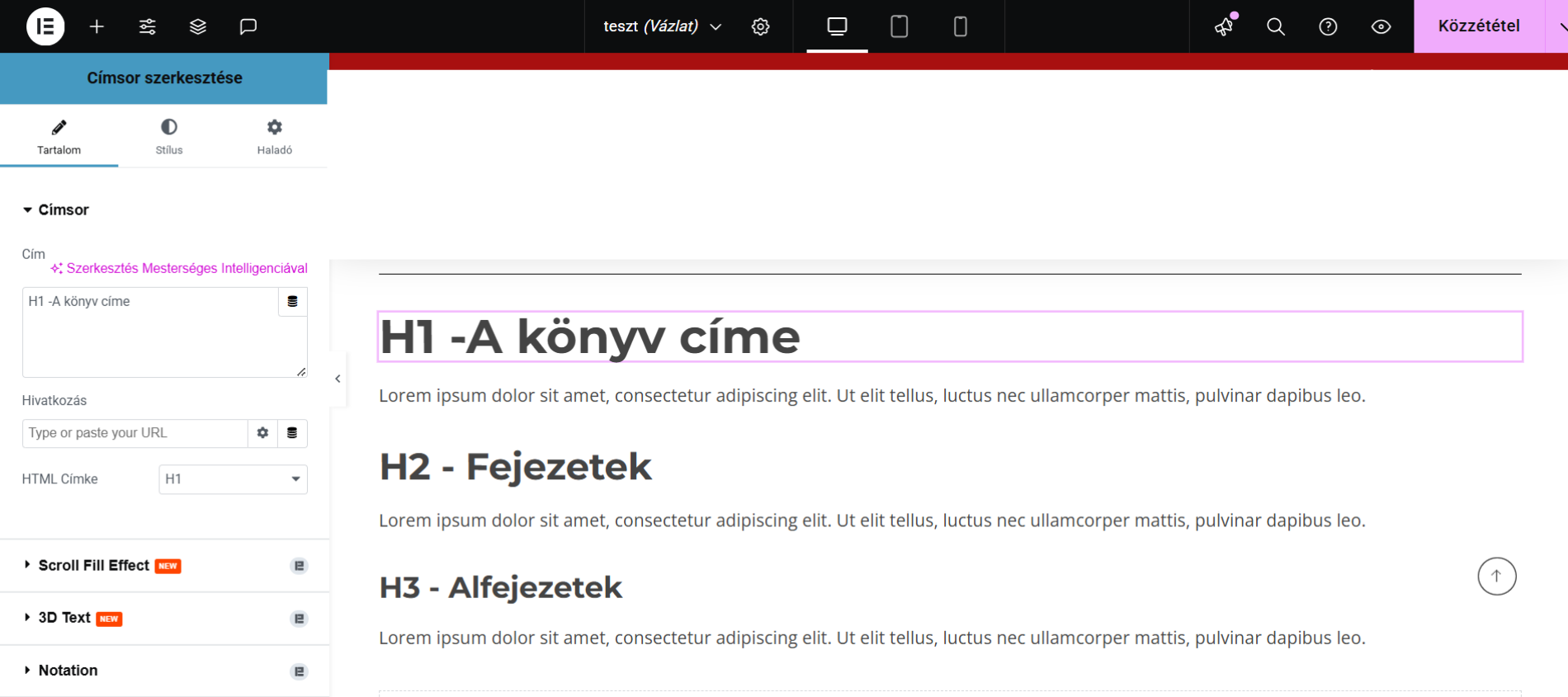Viewport: 1568px width, 697px height.
Task: Open the Structure layers icon
Action: pos(198,26)
